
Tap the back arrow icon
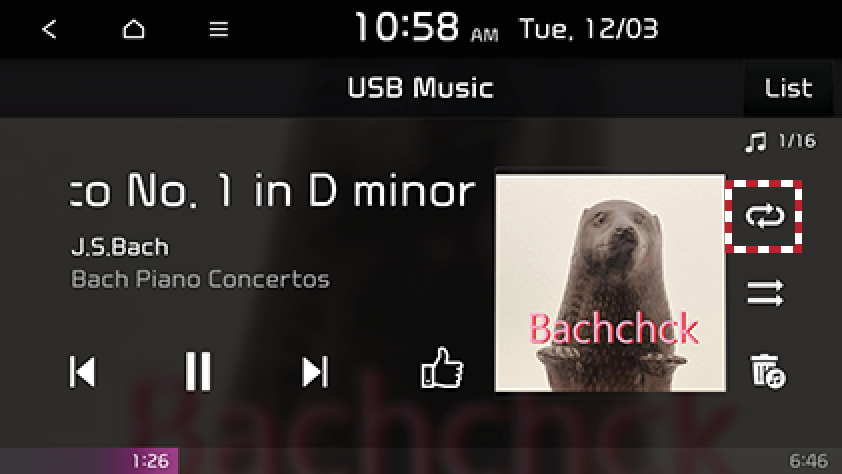[x=49, y=29]
